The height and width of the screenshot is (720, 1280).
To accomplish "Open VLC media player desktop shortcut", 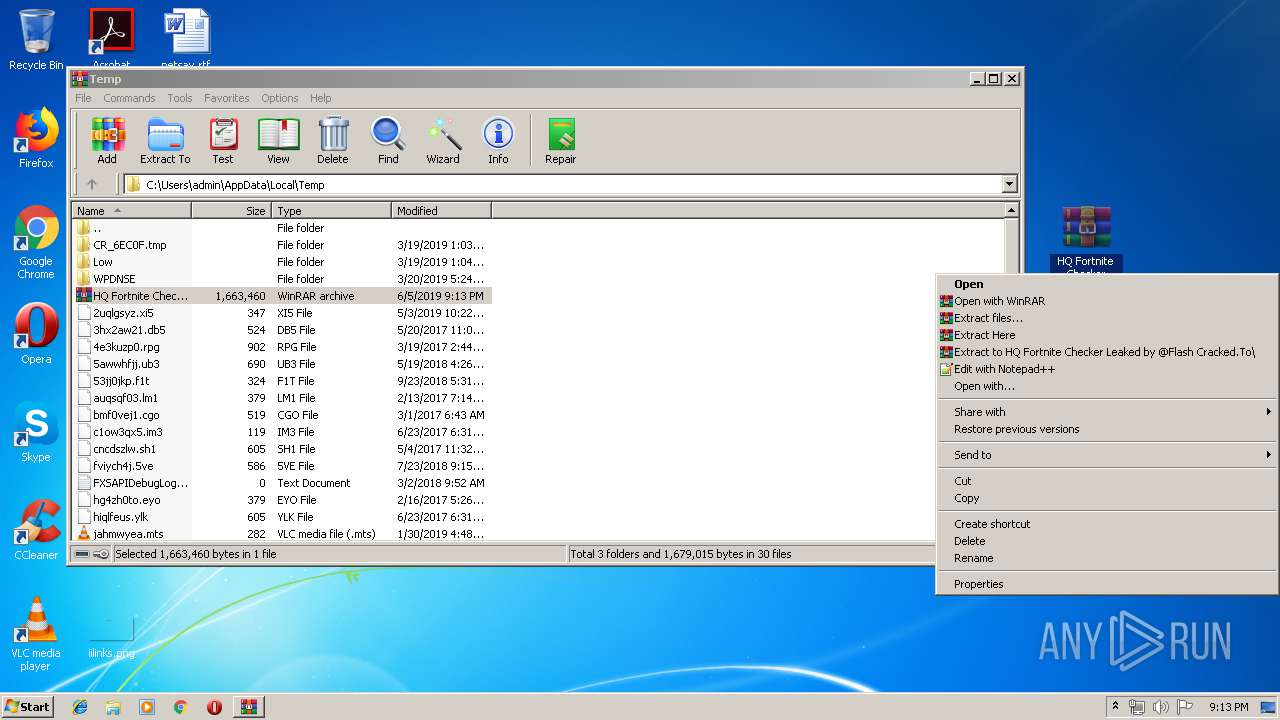I will coord(36,635).
